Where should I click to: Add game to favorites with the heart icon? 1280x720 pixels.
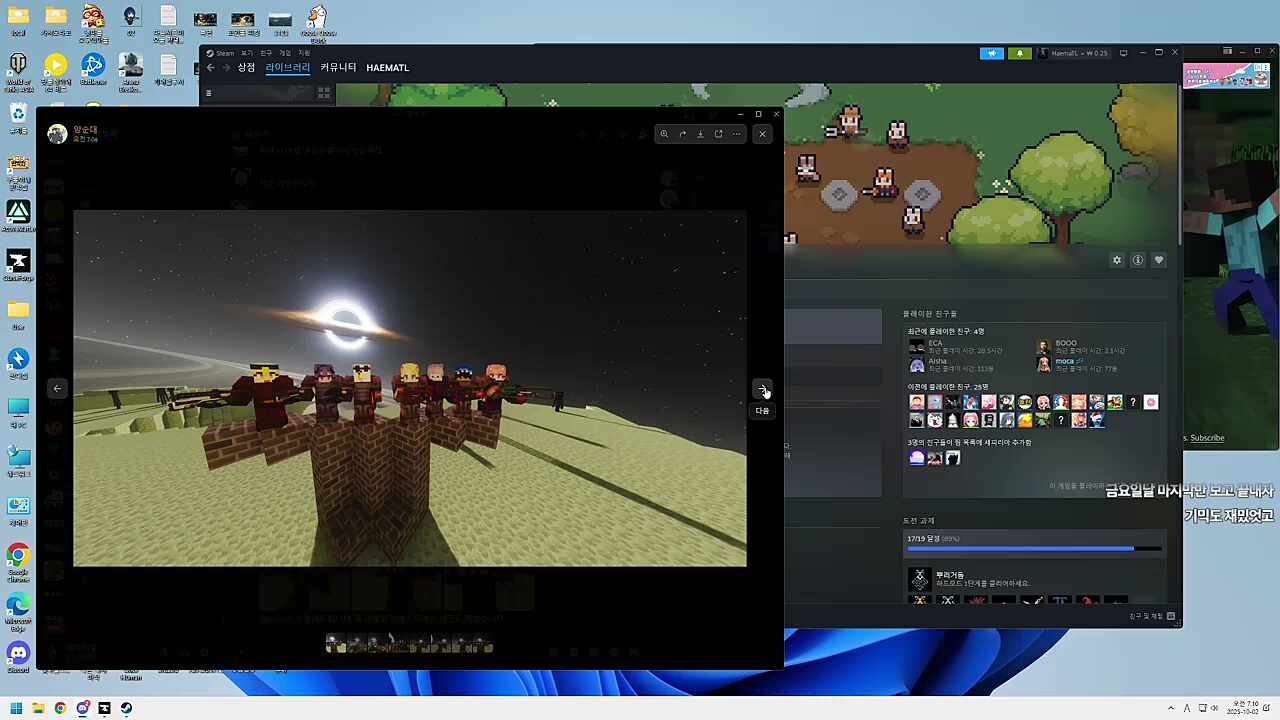[x=1159, y=260]
